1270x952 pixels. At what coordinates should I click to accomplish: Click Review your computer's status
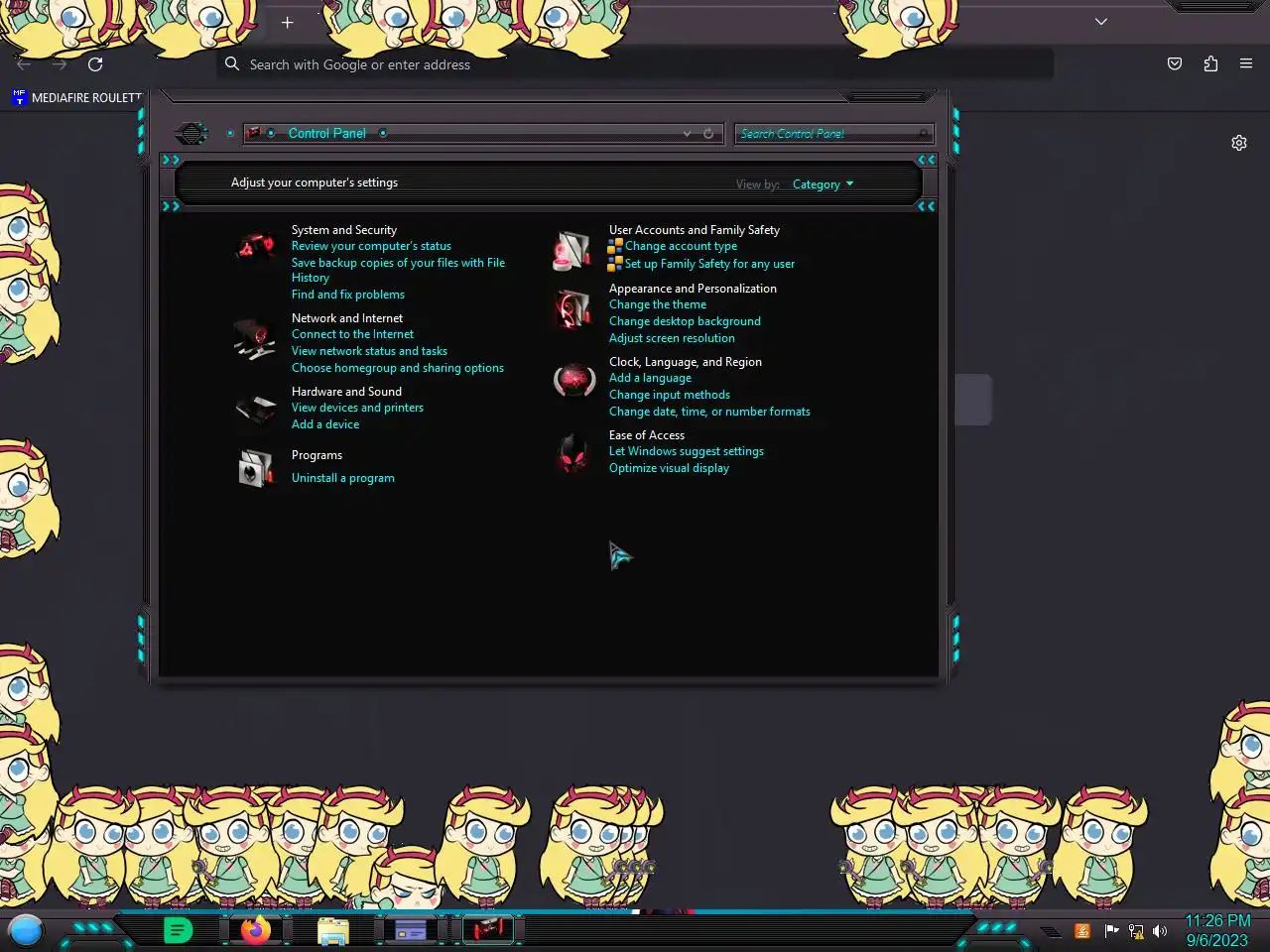click(x=371, y=246)
